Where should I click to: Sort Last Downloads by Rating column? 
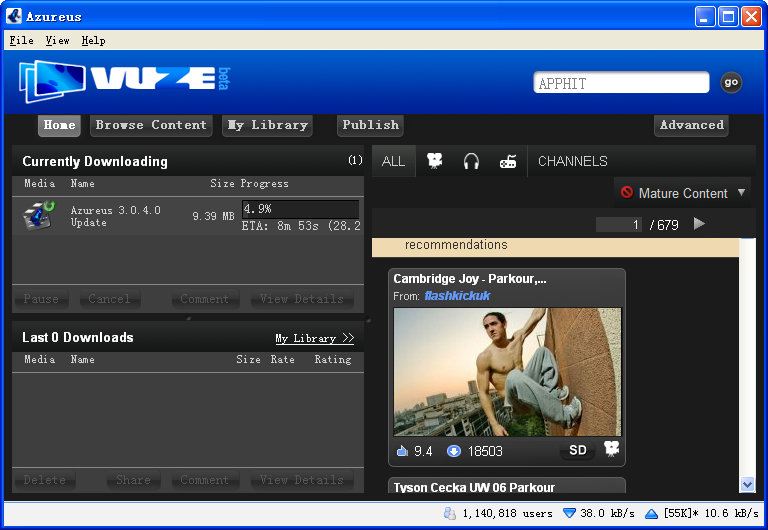(333, 359)
